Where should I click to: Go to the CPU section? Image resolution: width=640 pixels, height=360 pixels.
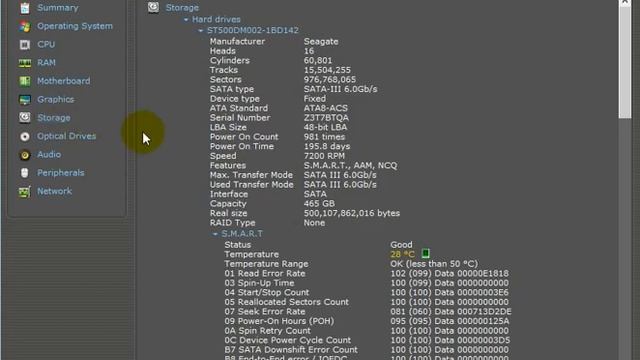(46, 44)
